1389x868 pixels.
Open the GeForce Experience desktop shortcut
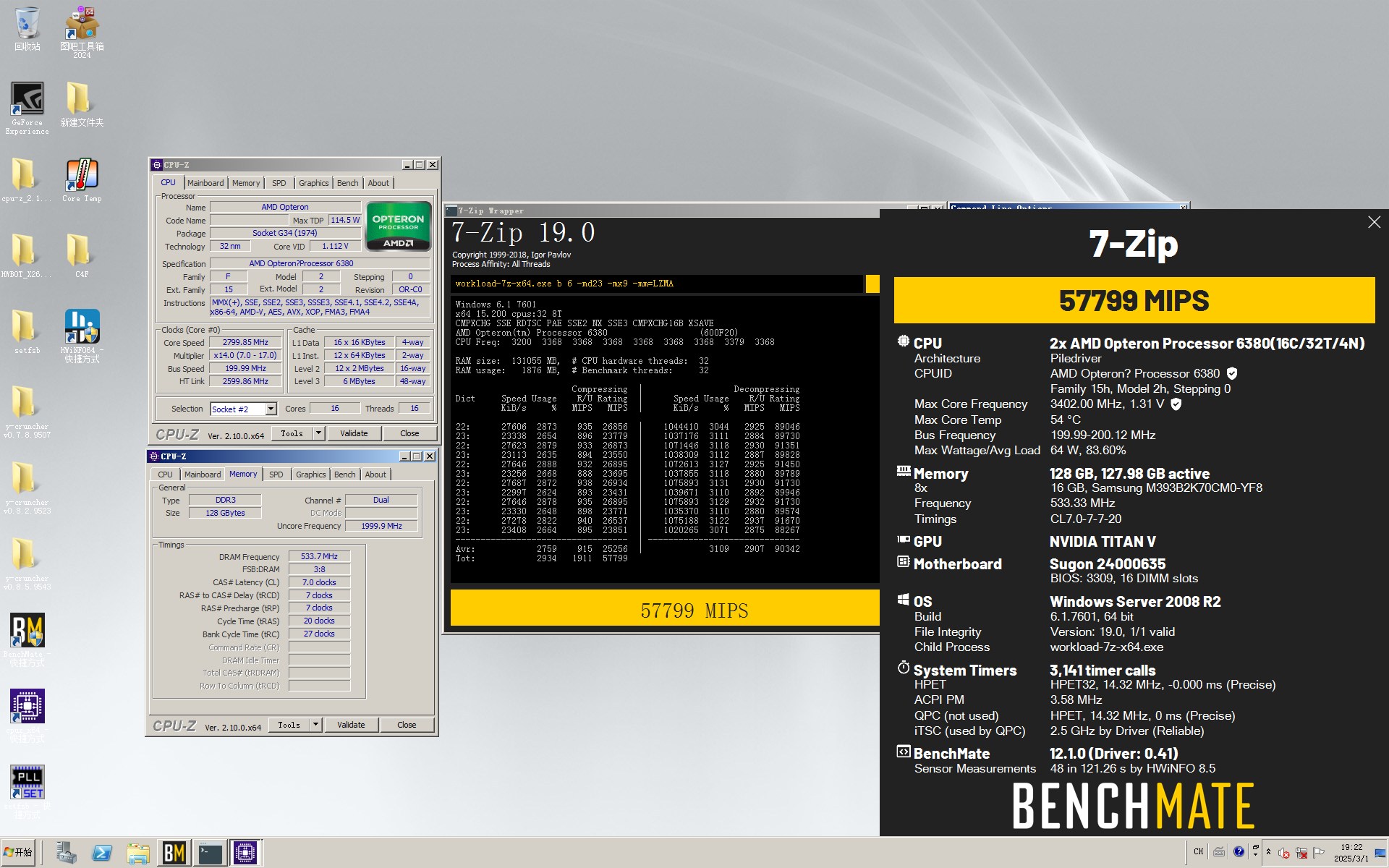(x=27, y=108)
